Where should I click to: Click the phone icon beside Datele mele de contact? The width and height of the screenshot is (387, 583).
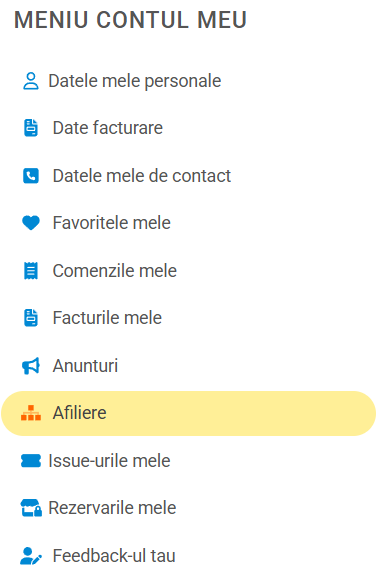[x=31, y=176]
